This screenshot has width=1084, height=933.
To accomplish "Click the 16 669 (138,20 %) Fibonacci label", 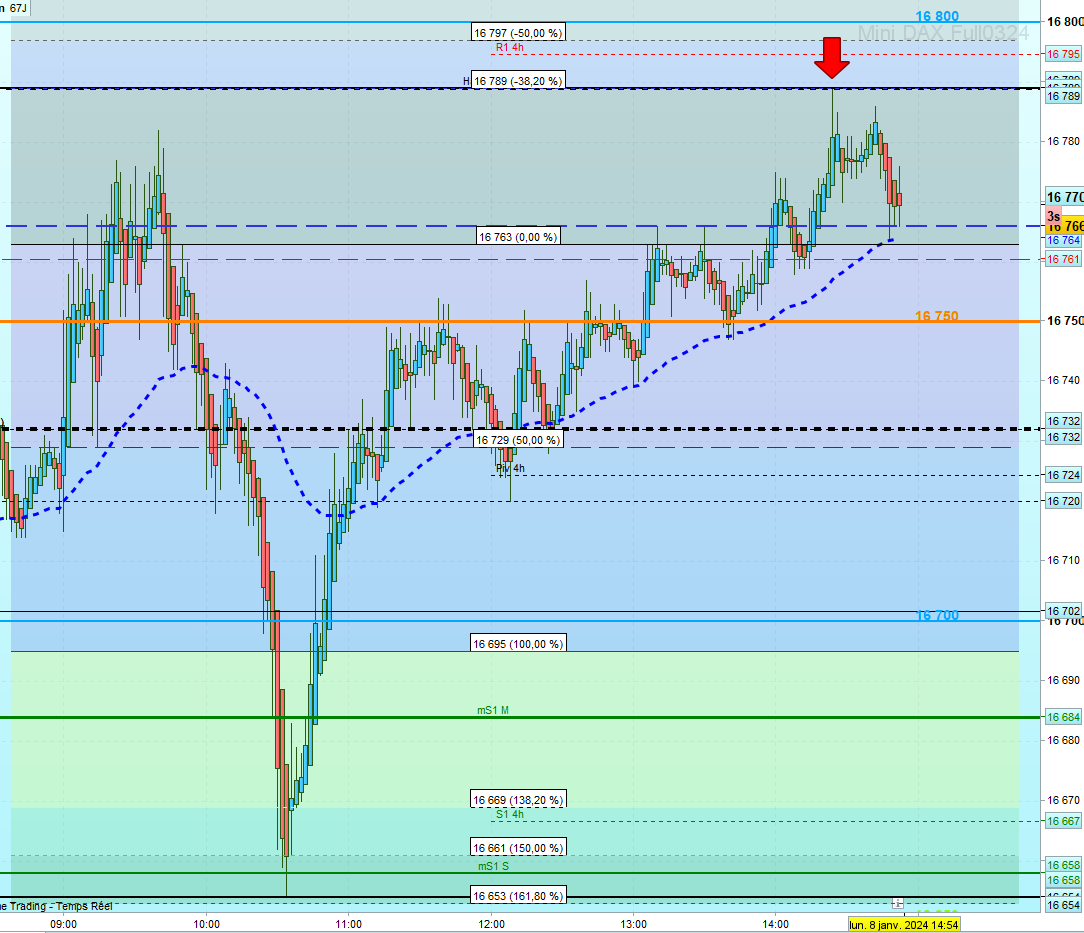I will coord(518,800).
